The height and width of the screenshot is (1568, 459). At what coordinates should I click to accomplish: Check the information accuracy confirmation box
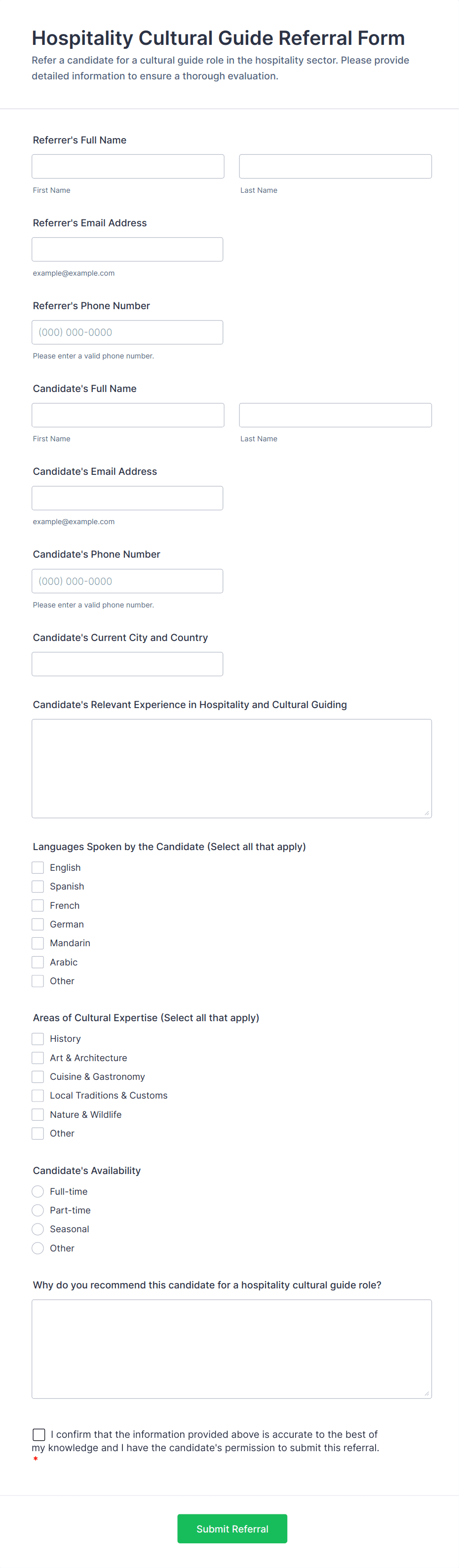pos(39,1435)
